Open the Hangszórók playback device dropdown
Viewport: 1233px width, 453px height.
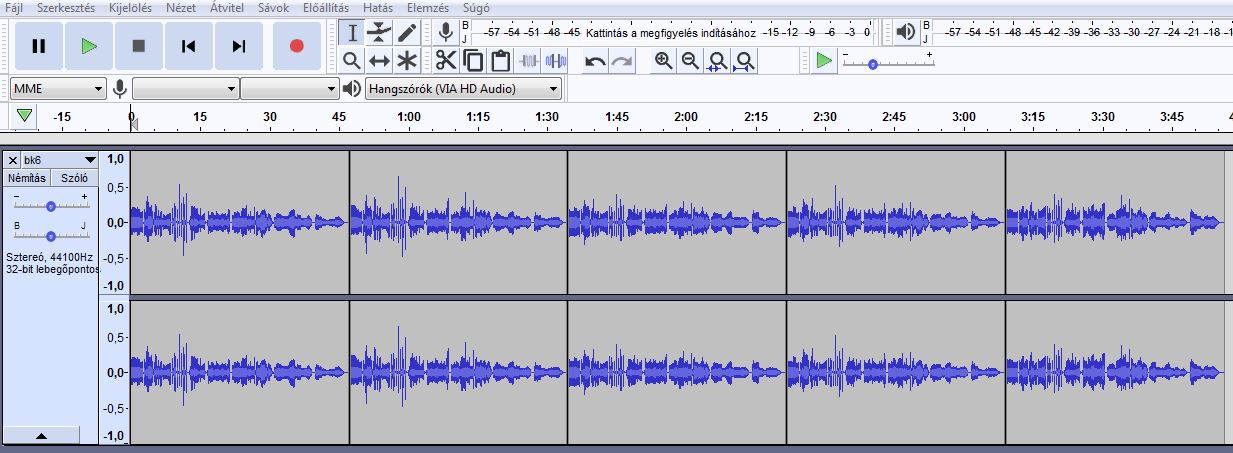coord(463,89)
